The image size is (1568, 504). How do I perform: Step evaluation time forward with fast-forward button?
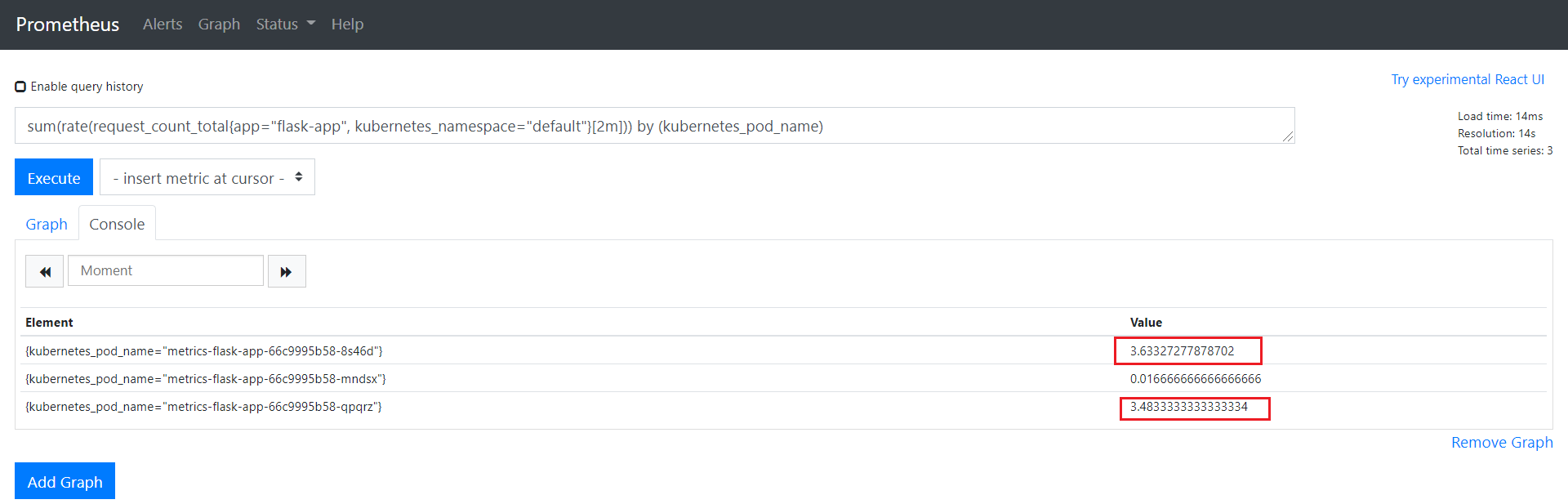[287, 271]
